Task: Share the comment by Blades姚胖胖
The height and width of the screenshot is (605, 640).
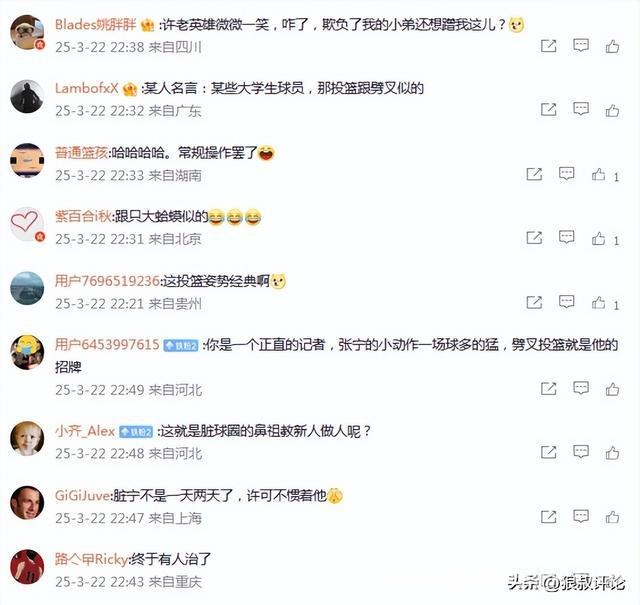Action: pos(548,46)
